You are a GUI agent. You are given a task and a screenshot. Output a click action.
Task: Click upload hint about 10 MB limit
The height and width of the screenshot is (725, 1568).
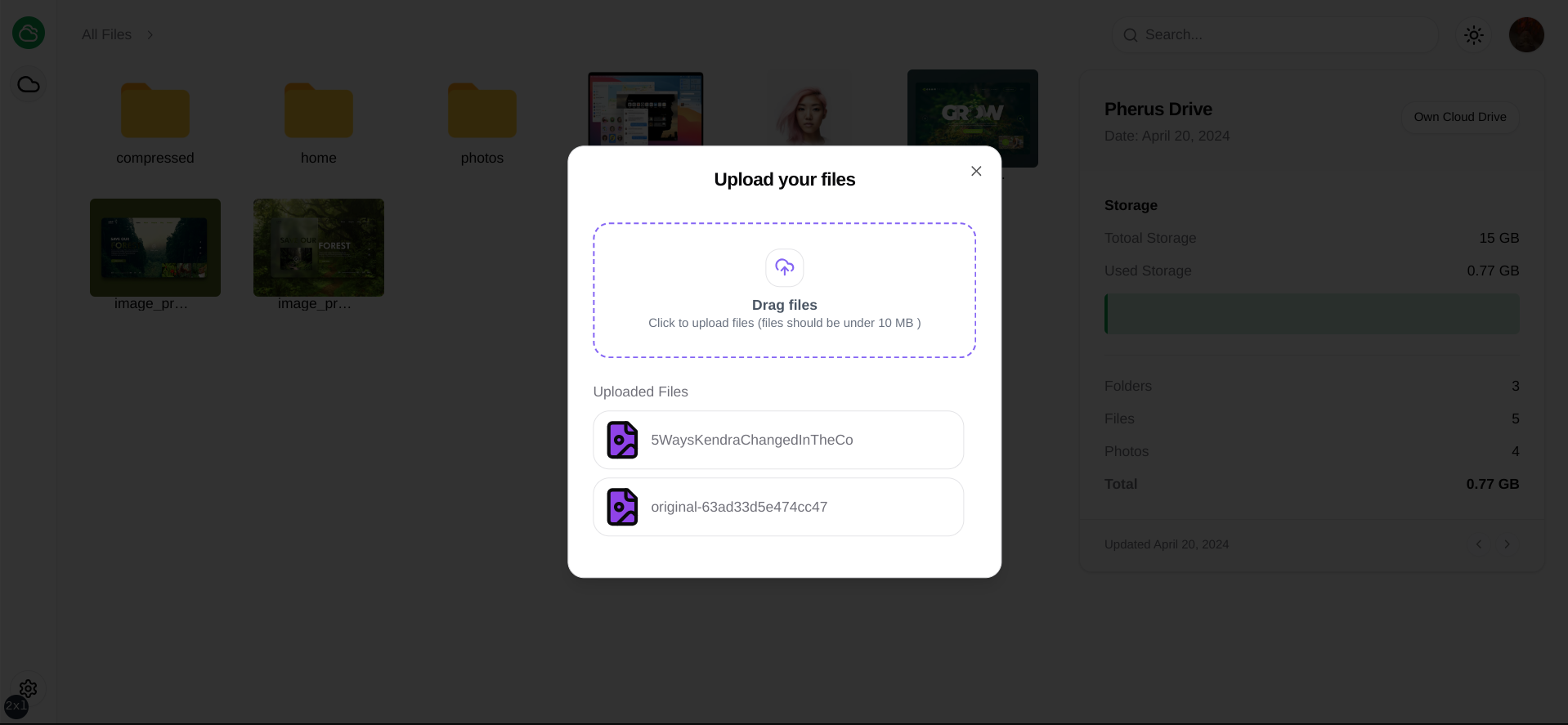785,323
